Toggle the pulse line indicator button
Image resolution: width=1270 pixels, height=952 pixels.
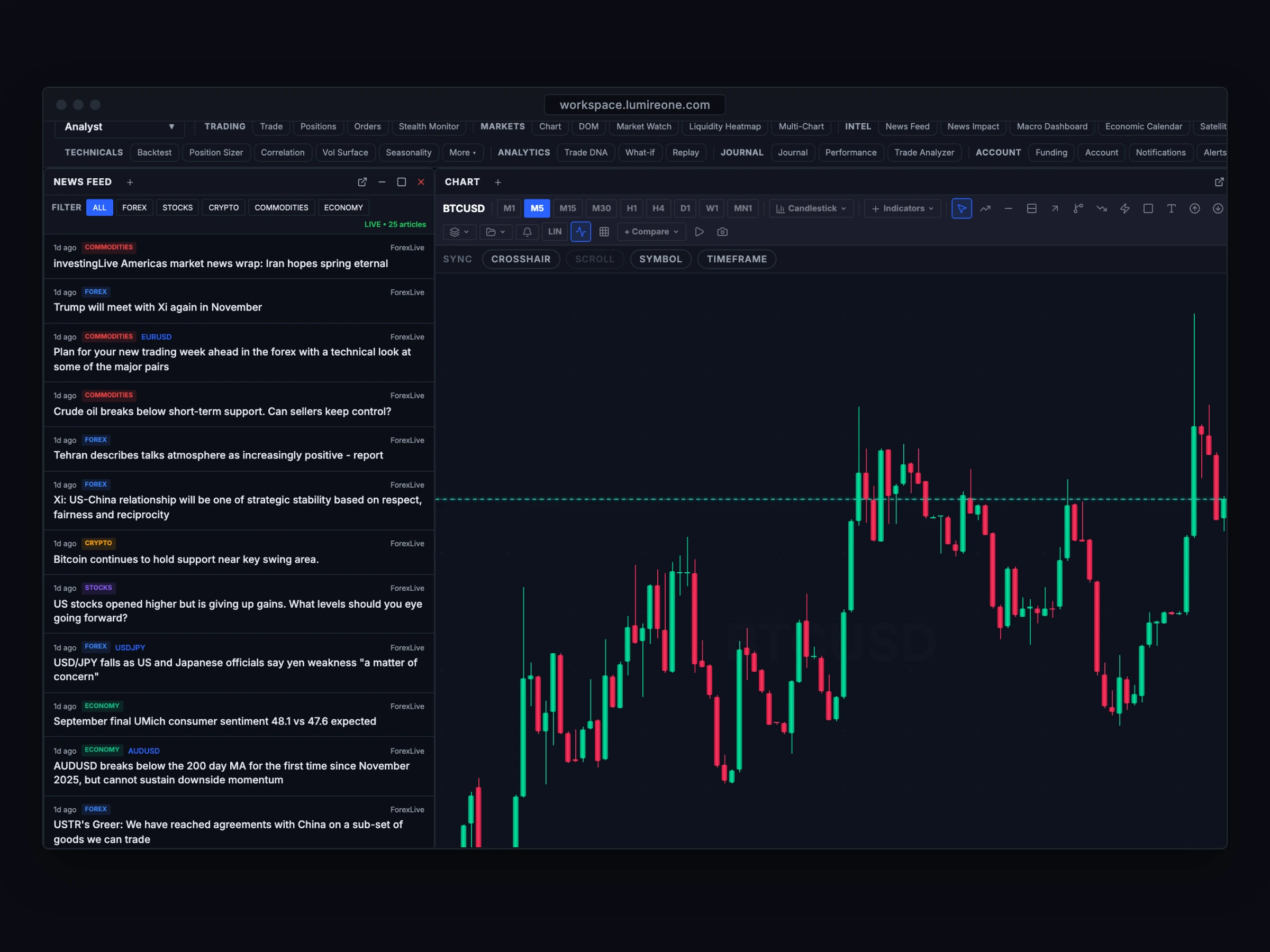580,232
